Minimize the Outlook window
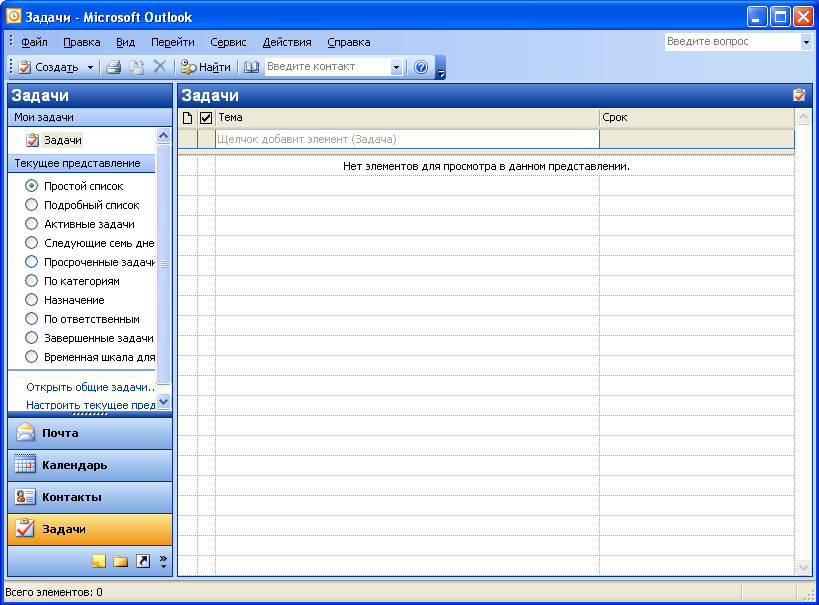This screenshot has height=605, width=819. 756,17
